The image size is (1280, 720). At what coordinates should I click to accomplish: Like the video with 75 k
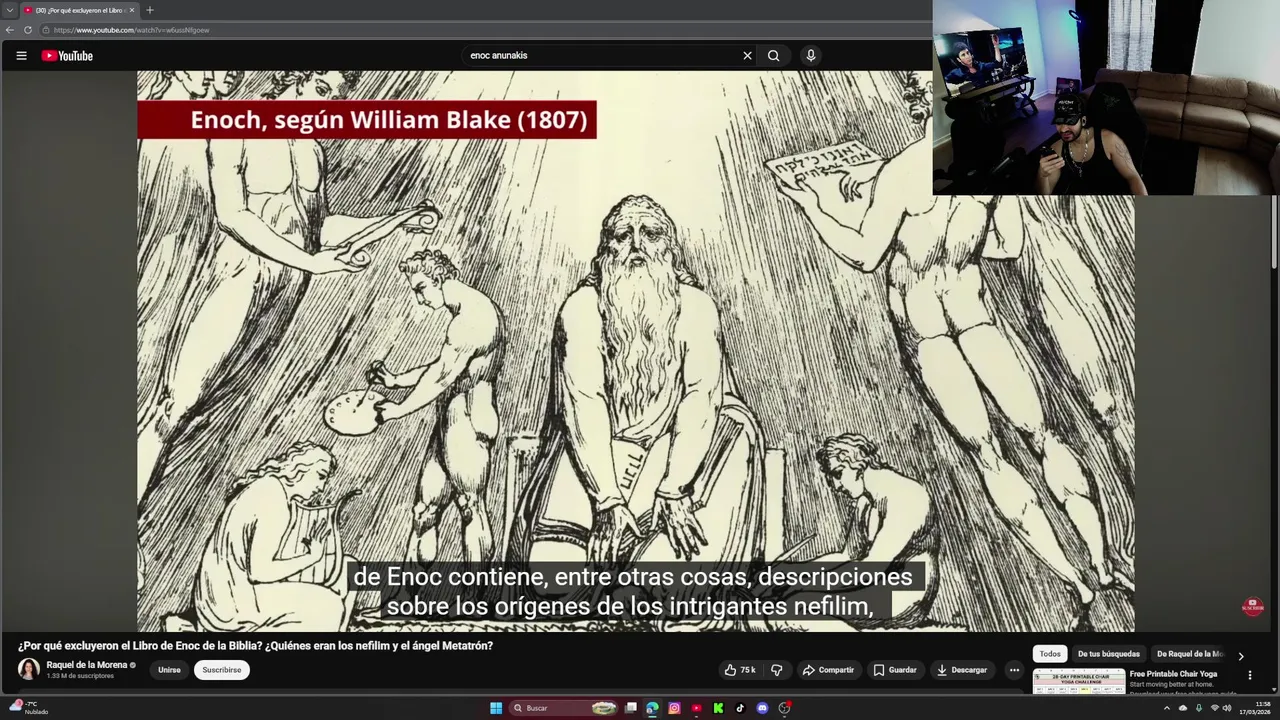pyautogui.click(x=740, y=670)
